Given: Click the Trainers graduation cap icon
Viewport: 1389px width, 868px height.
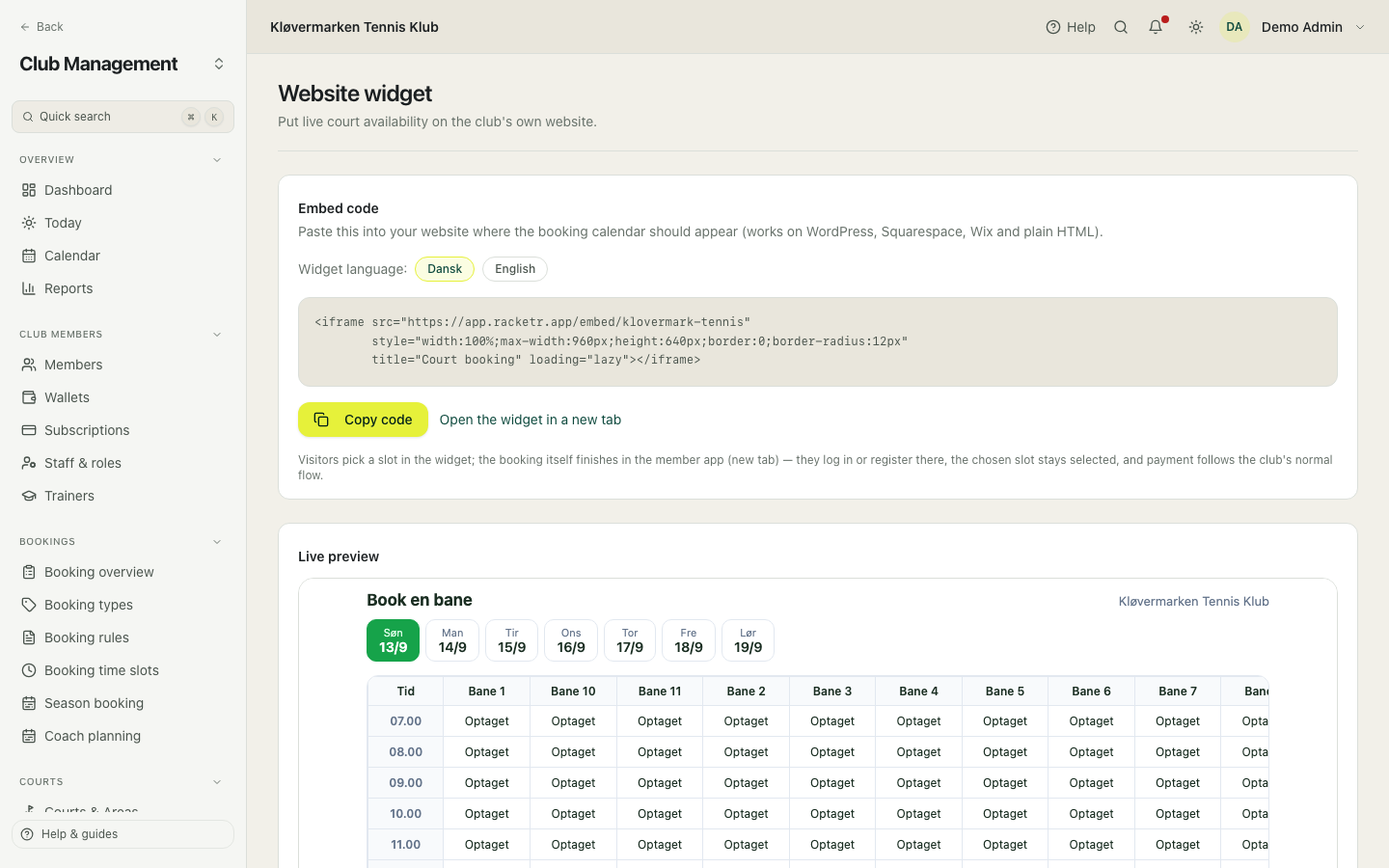Looking at the screenshot, I should (x=29, y=496).
